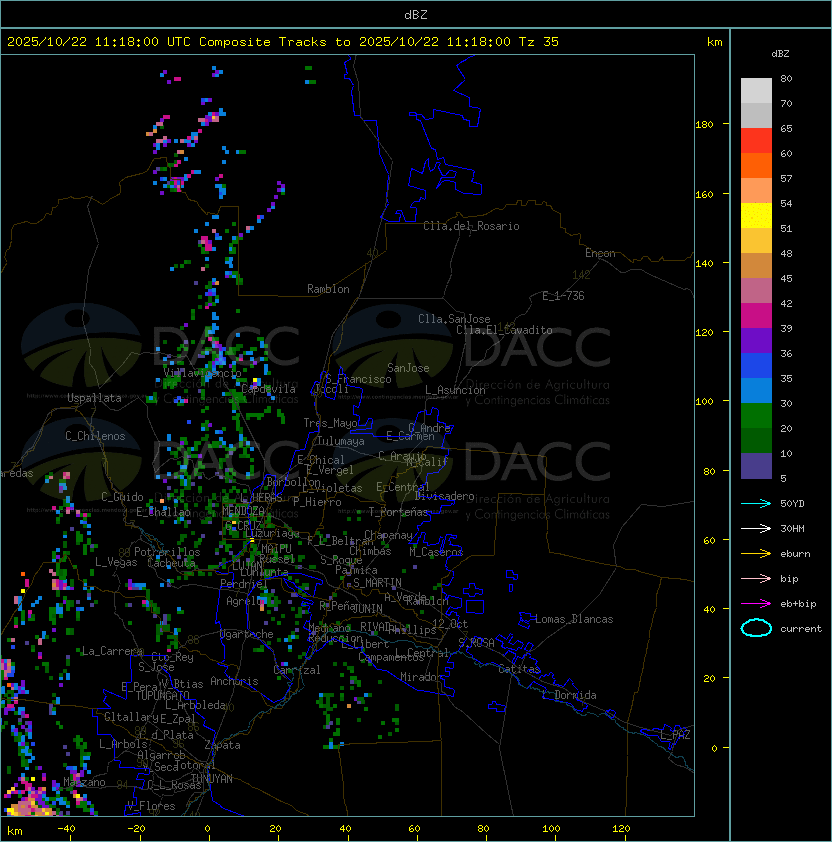Click the 30HM white arrow legend icon
The width and height of the screenshot is (832, 842).
[756, 528]
